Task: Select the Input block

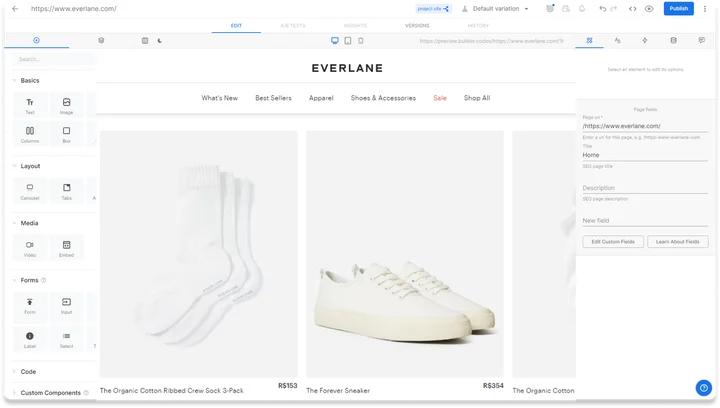Action: [x=67, y=305]
